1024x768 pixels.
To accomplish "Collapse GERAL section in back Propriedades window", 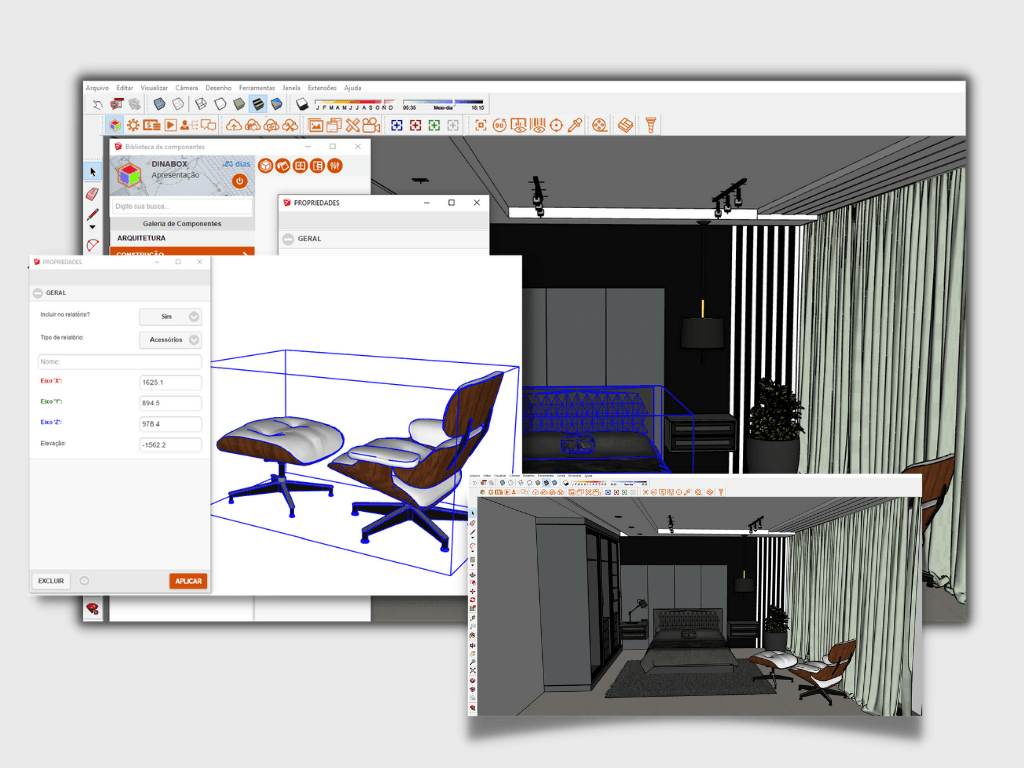I will 288,239.
